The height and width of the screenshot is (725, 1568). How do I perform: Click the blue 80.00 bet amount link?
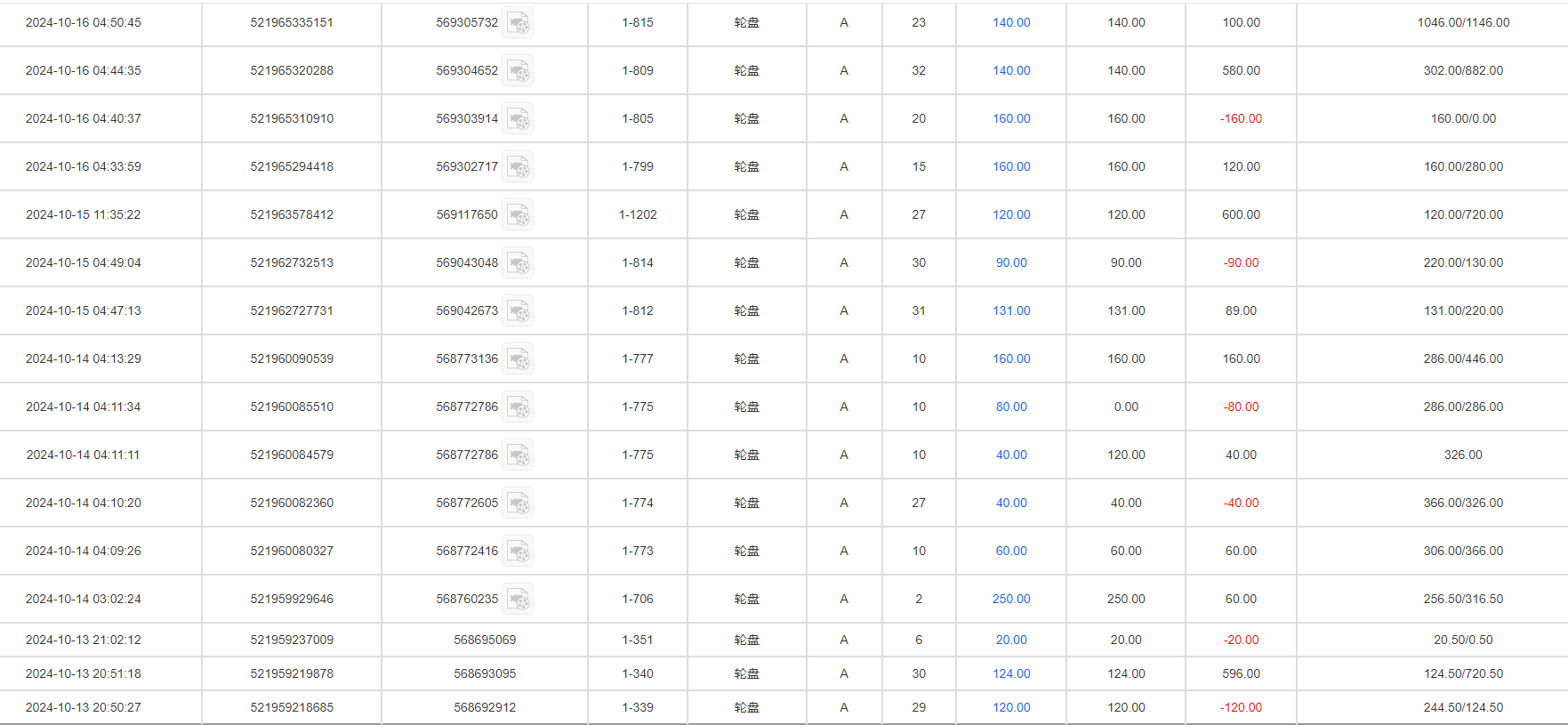1011,407
